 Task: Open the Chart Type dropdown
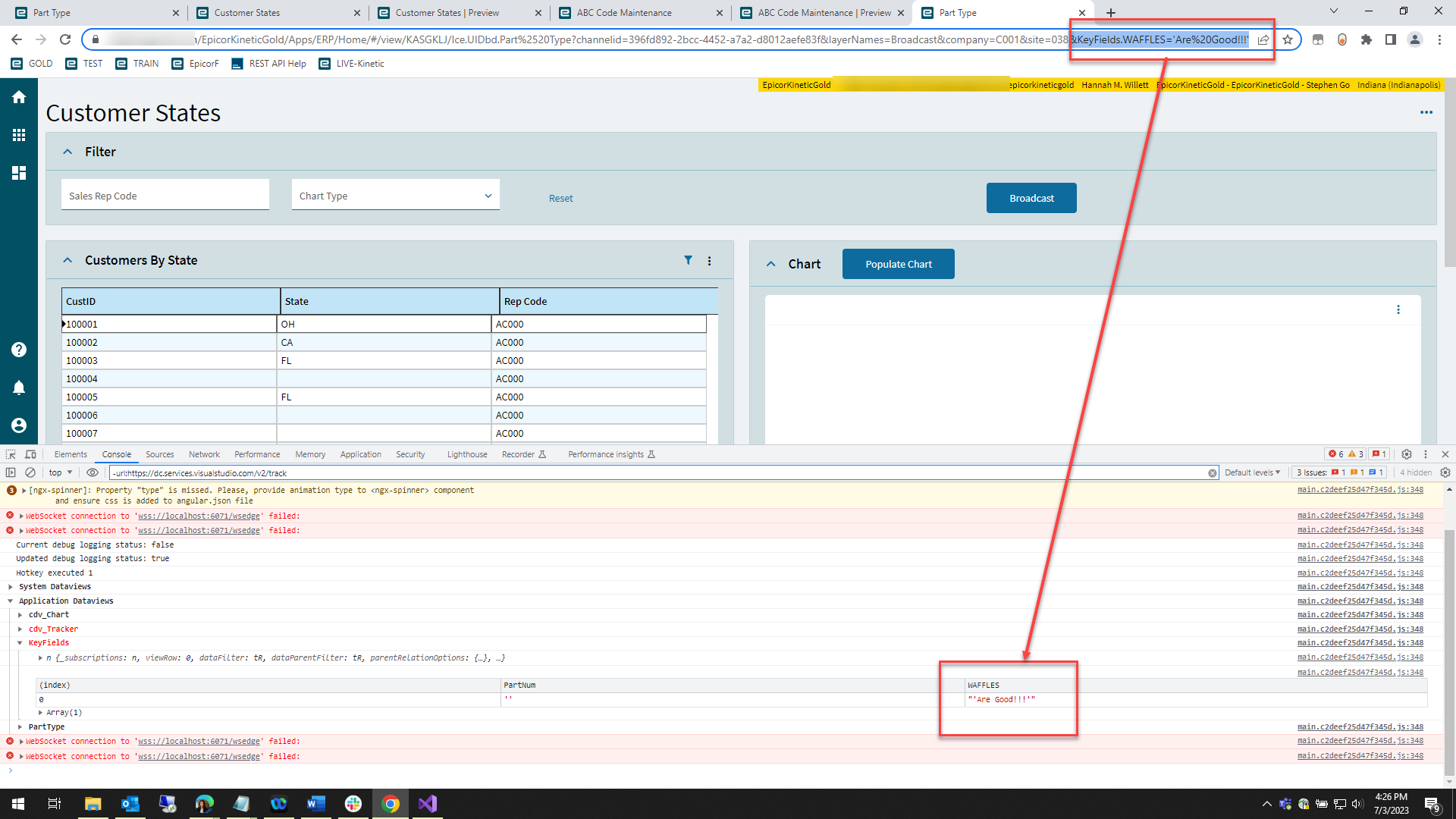pyautogui.click(x=488, y=195)
